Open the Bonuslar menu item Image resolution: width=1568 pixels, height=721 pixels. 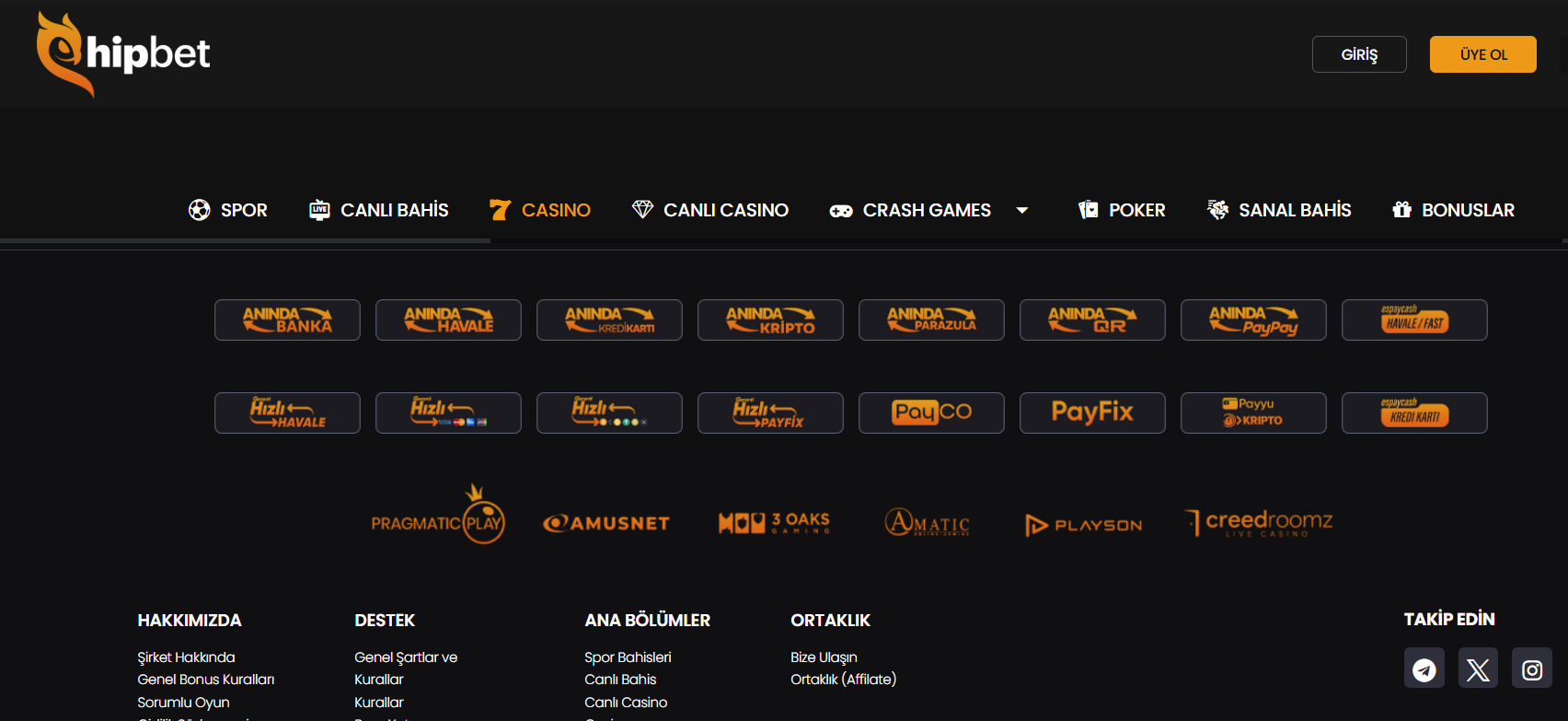[x=1453, y=211]
